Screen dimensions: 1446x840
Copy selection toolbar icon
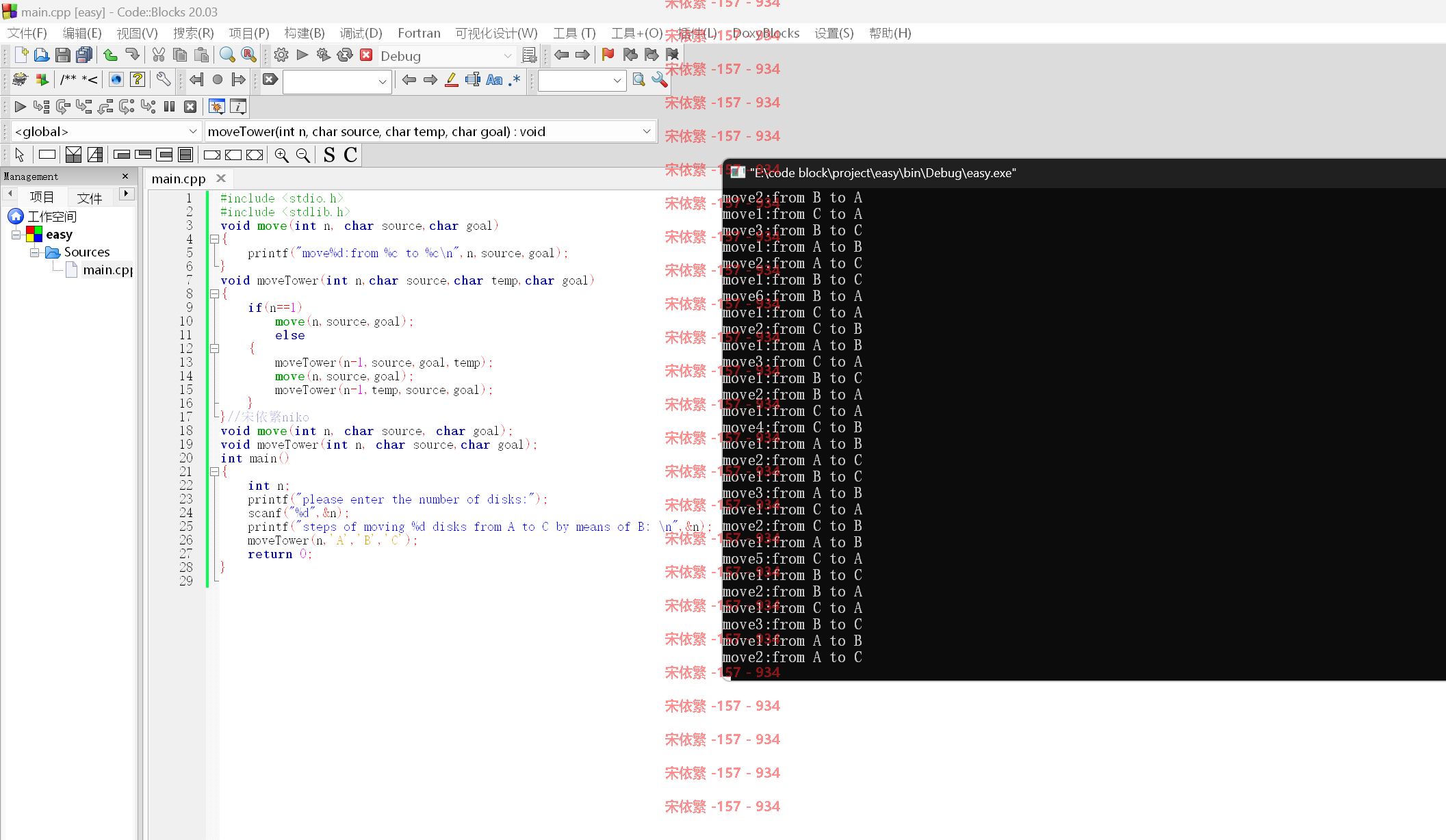(180, 55)
